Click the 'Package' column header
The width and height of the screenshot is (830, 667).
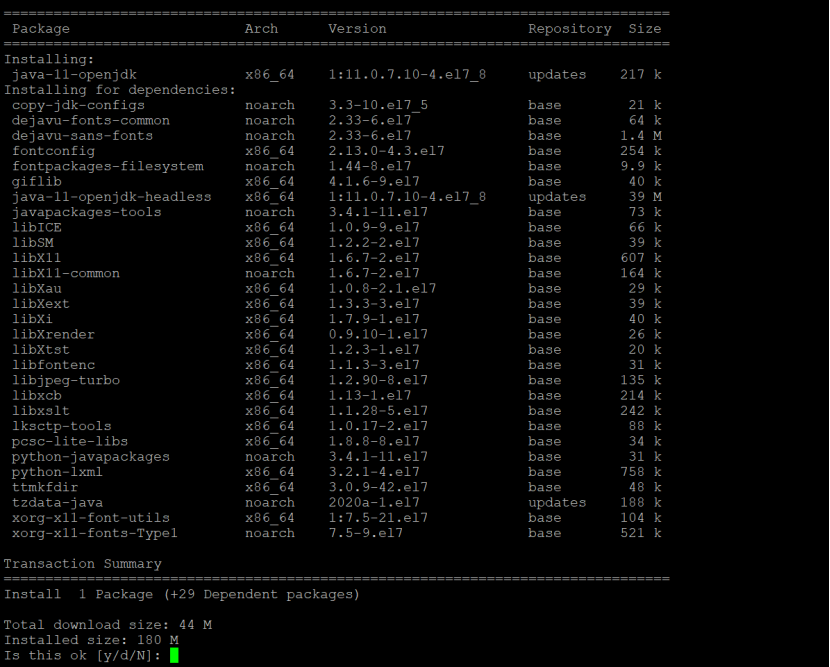[41, 29]
